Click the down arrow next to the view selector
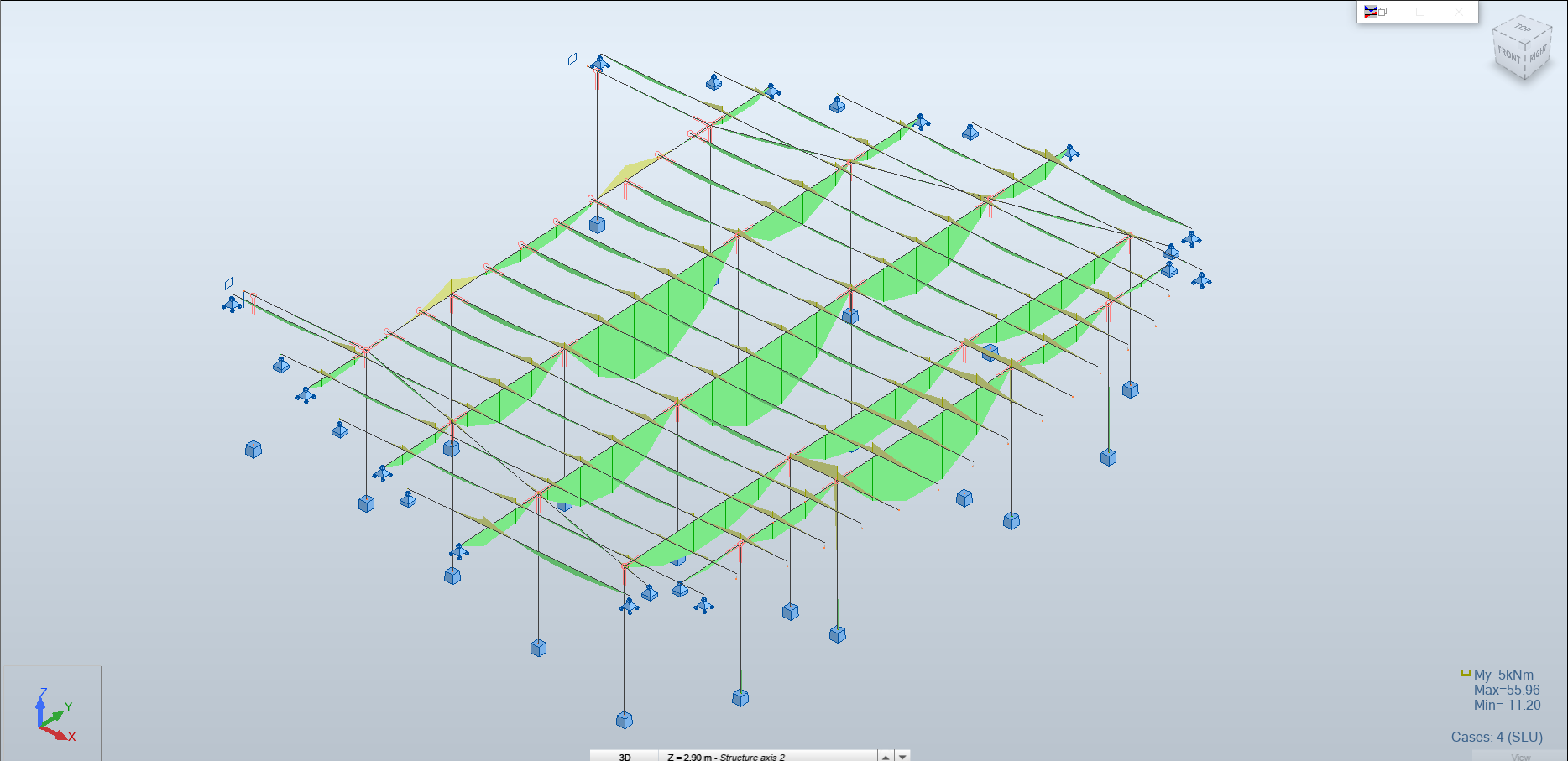 point(902,755)
